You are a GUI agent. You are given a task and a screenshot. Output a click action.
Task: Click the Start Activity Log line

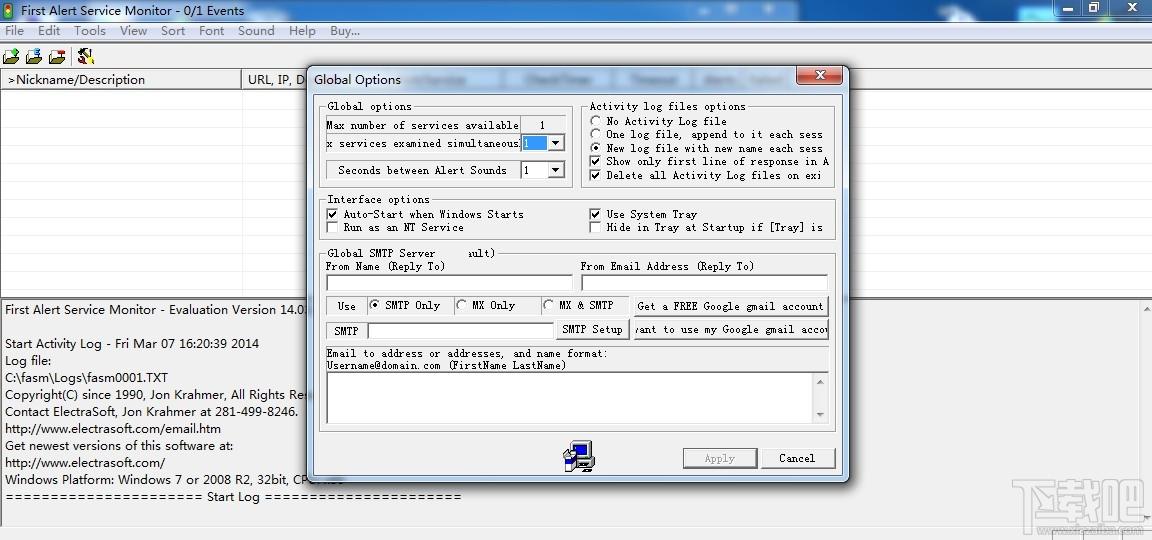tap(132, 343)
